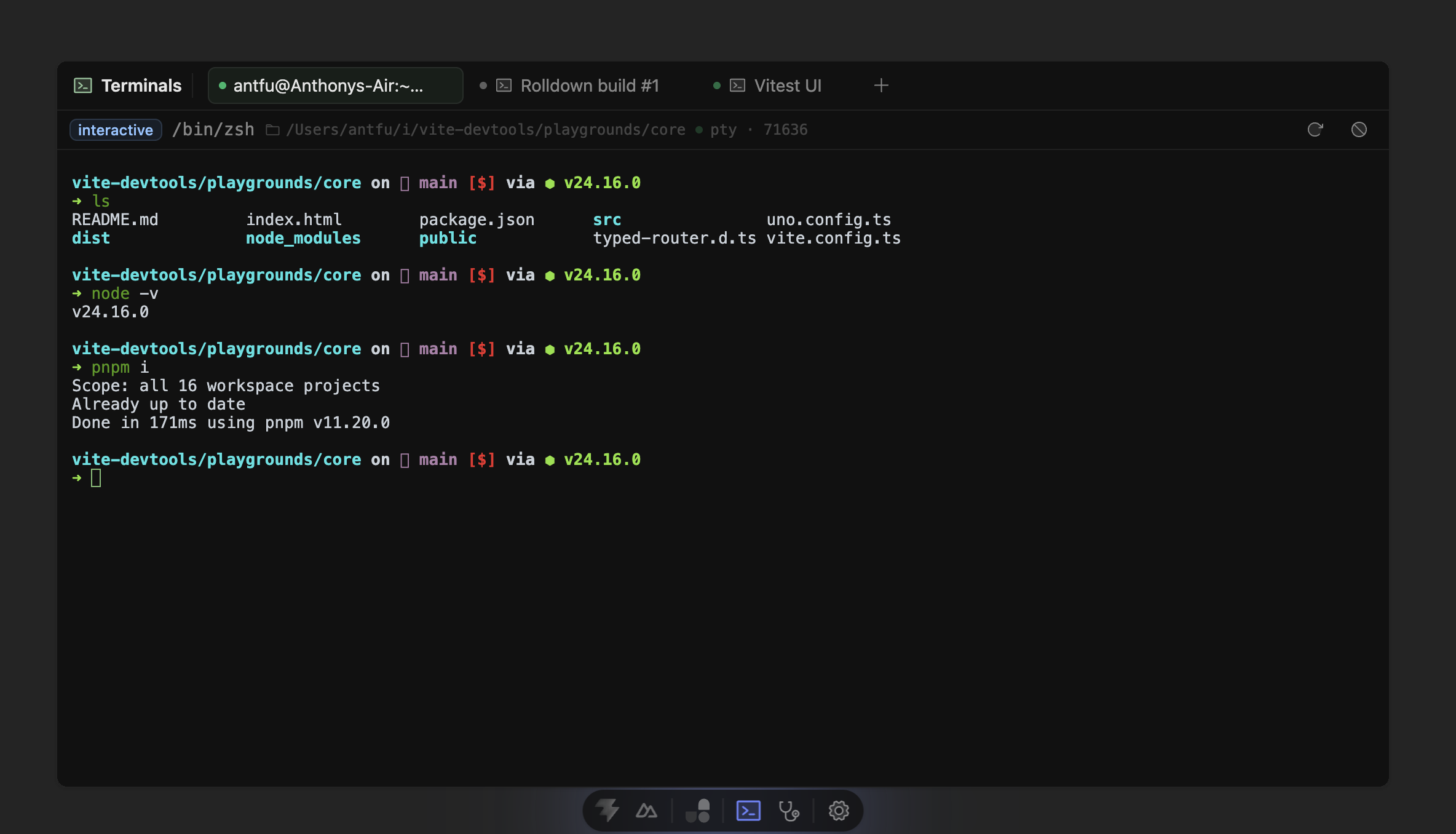The height and width of the screenshot is (834, 1456).
Task: Click 'Done in 171ms using pnpm v11.20.0'
Action: pos(231,423)
